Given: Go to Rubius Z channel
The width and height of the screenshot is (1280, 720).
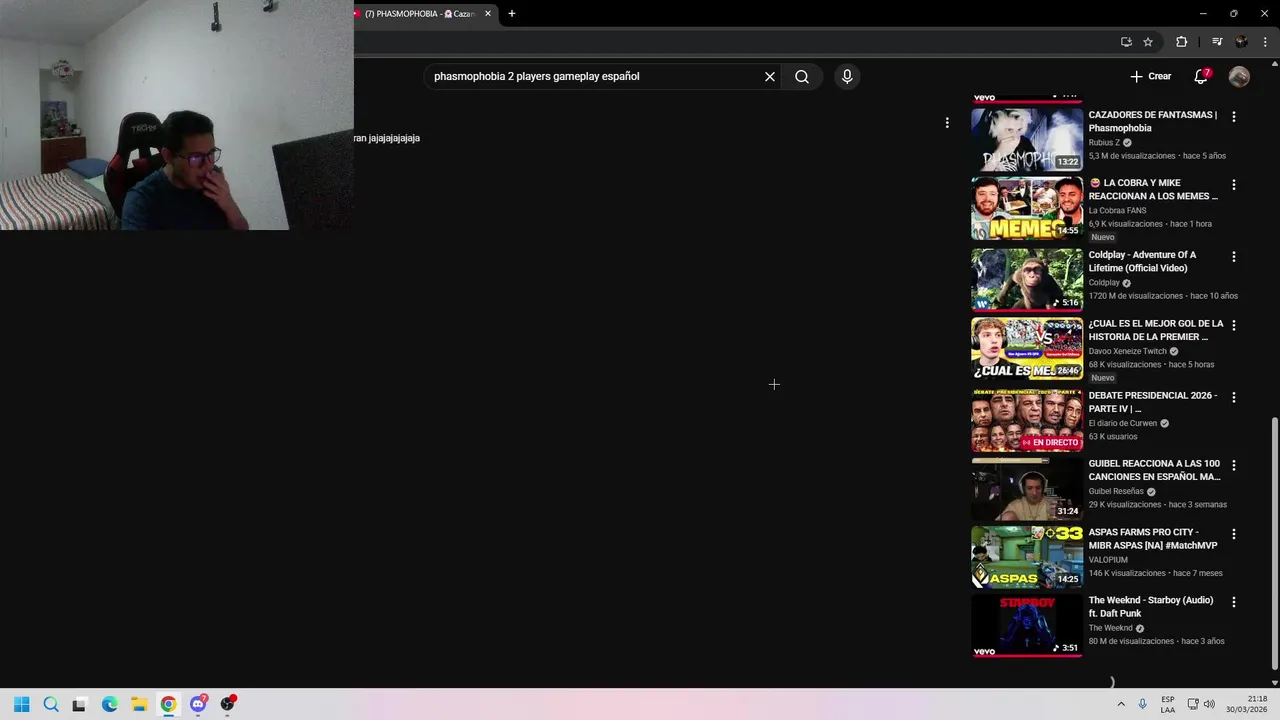Looking at the screenshot, I should click(x=1104, y=142).
